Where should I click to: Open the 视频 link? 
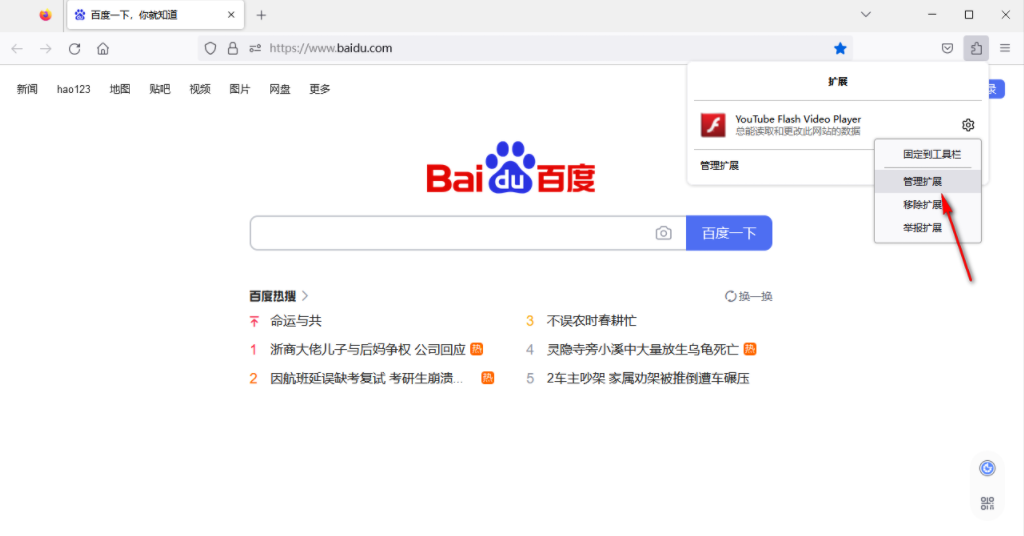point(200,89)
